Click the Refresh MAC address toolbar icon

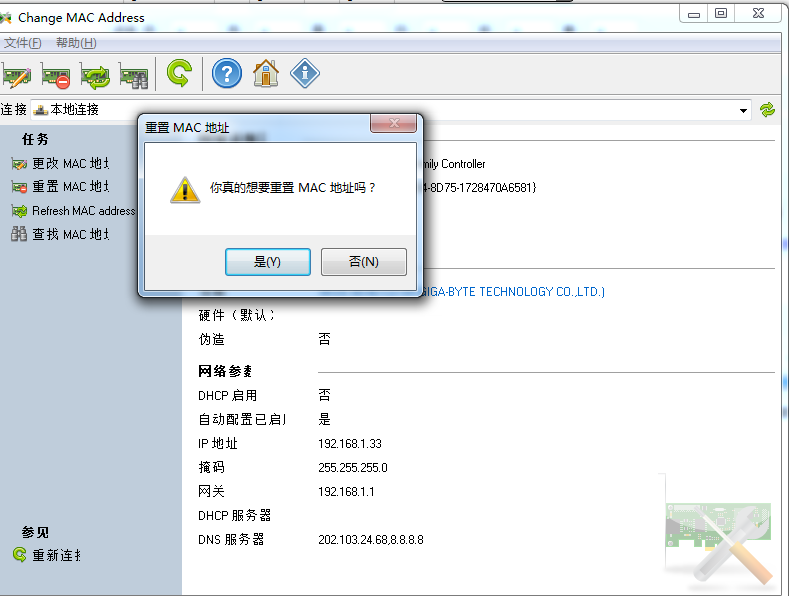(x=95, y=74)
